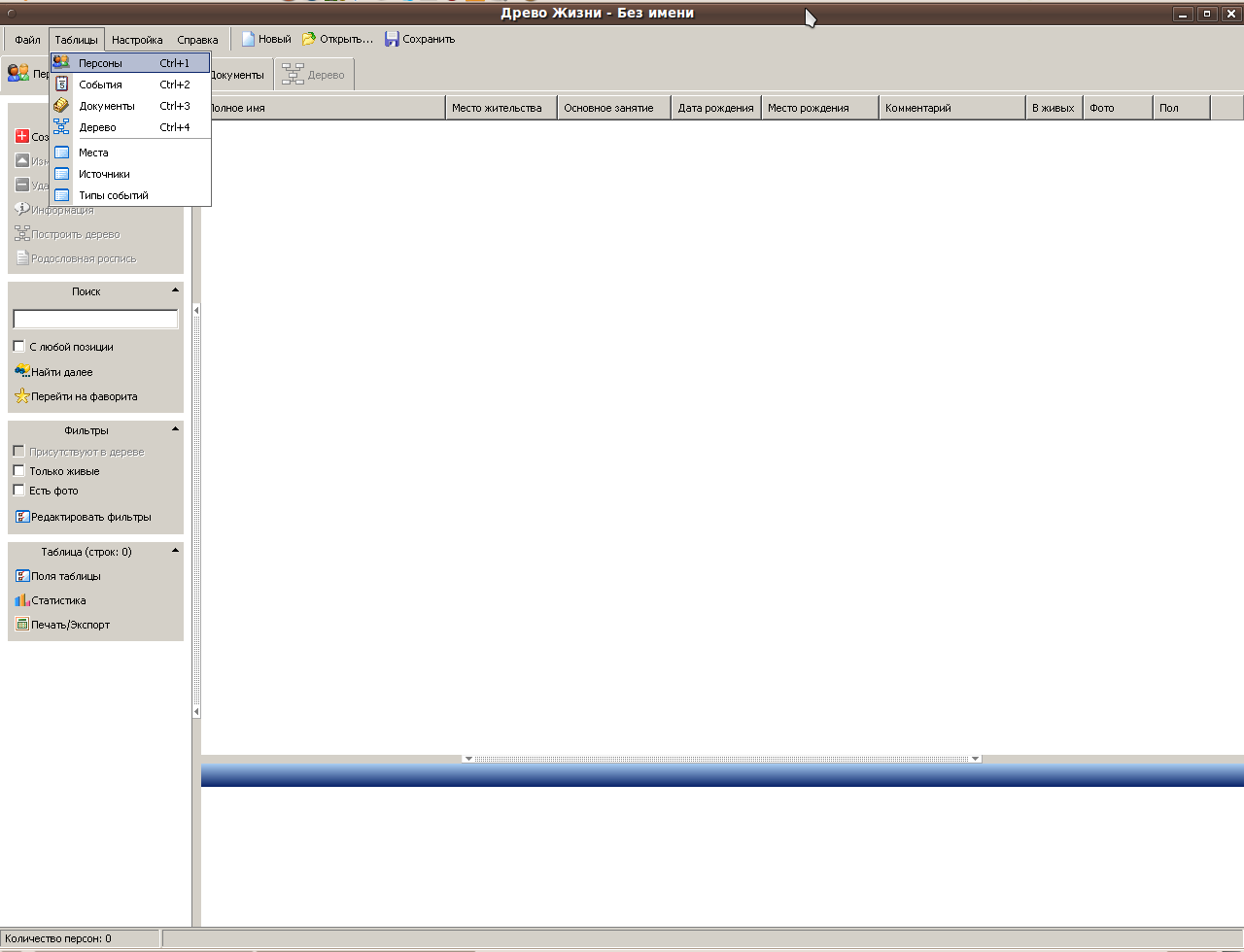Click the Персоны icon in Таблицы menu
Viewport: 1244px width, 952px height.
click(x=61, y=62)
